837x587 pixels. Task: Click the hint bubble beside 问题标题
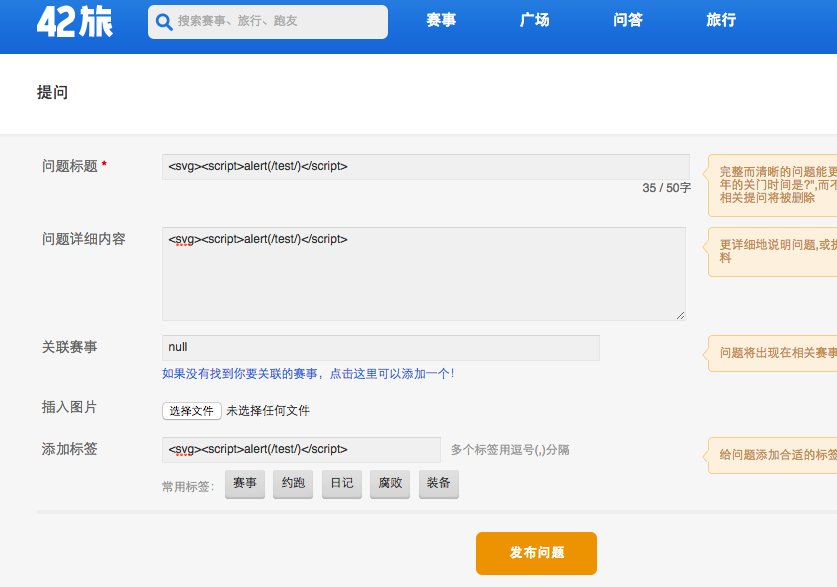click(x=772, y=185)
